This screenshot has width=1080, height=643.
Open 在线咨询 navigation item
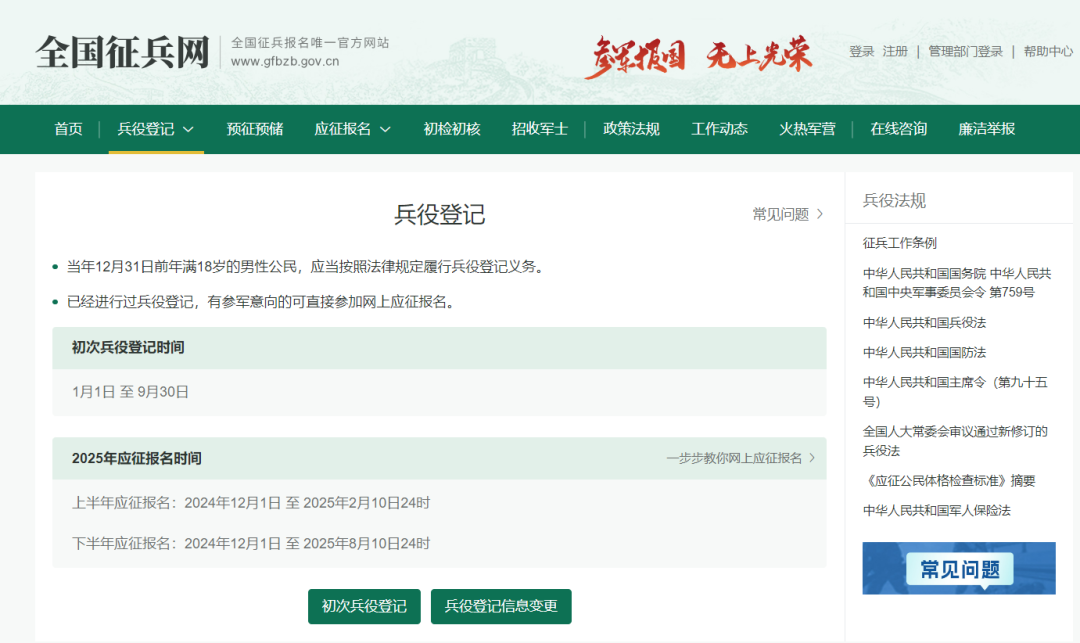point(898,129)
